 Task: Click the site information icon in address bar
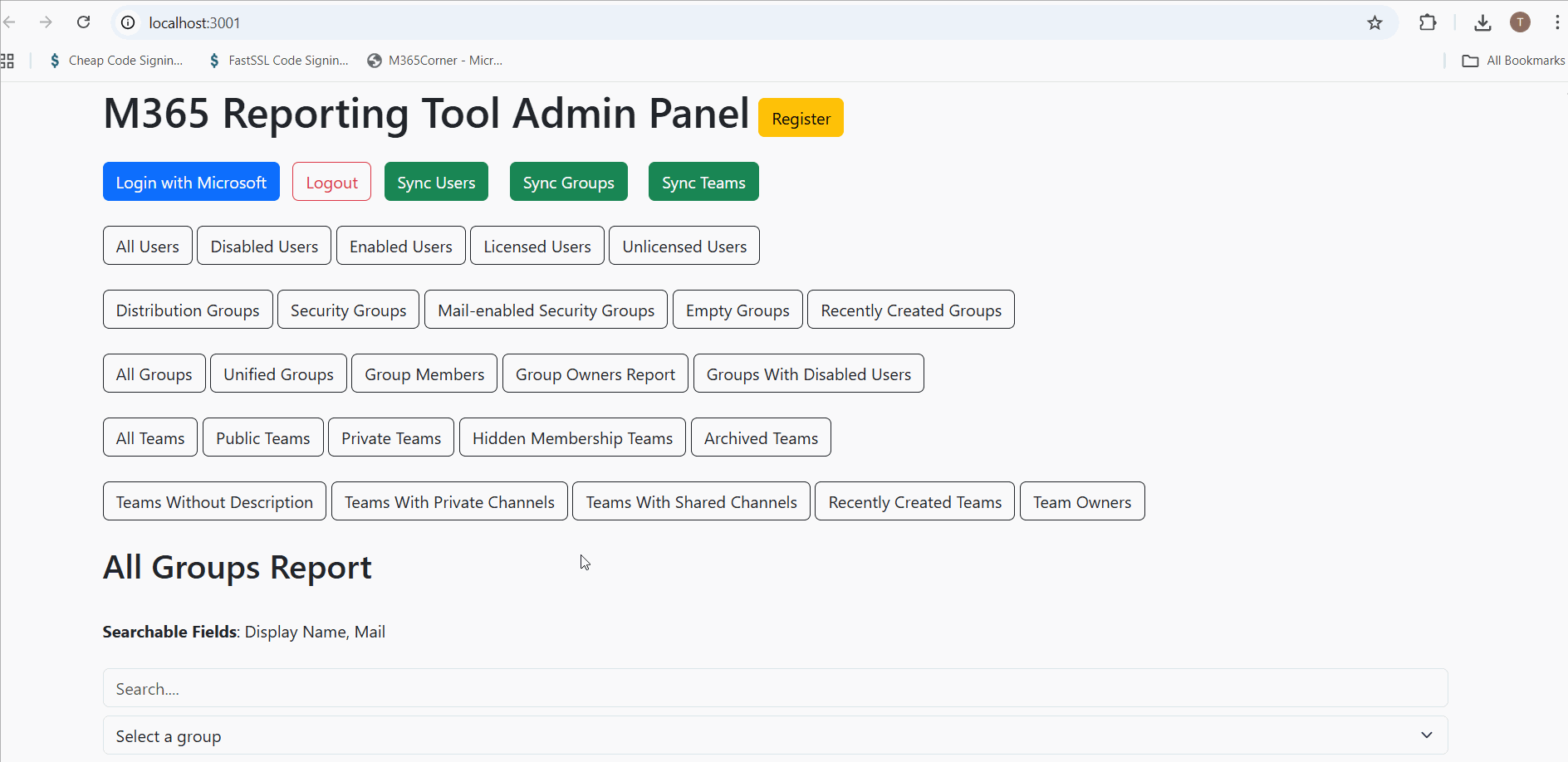[x=128, y=22]
